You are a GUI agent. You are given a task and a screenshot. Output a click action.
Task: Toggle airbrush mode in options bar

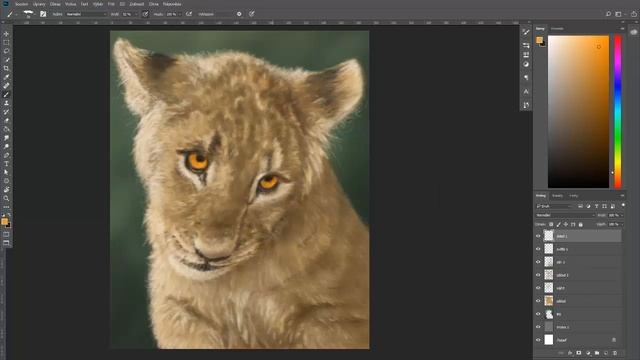coord(189,14)
